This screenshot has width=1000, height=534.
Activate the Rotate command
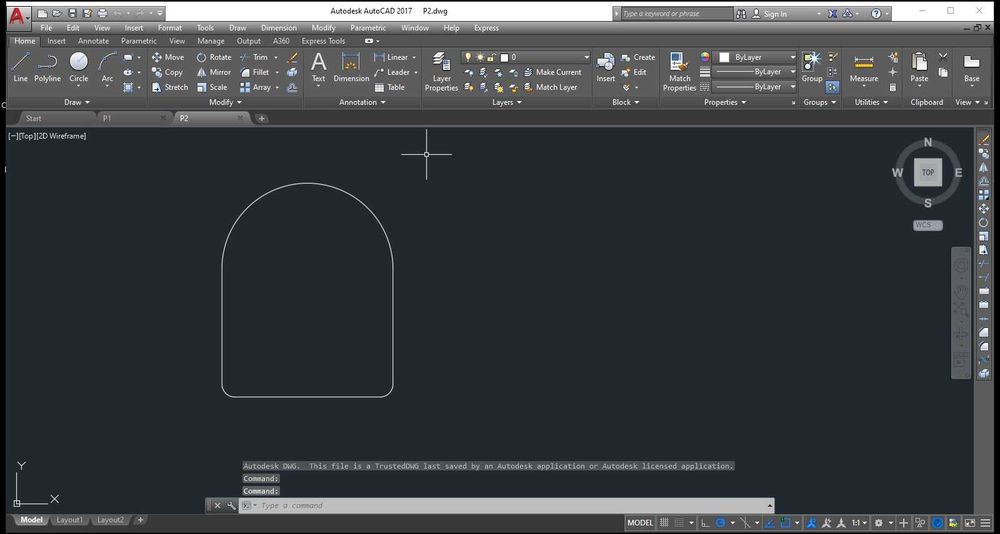(214, 57)
